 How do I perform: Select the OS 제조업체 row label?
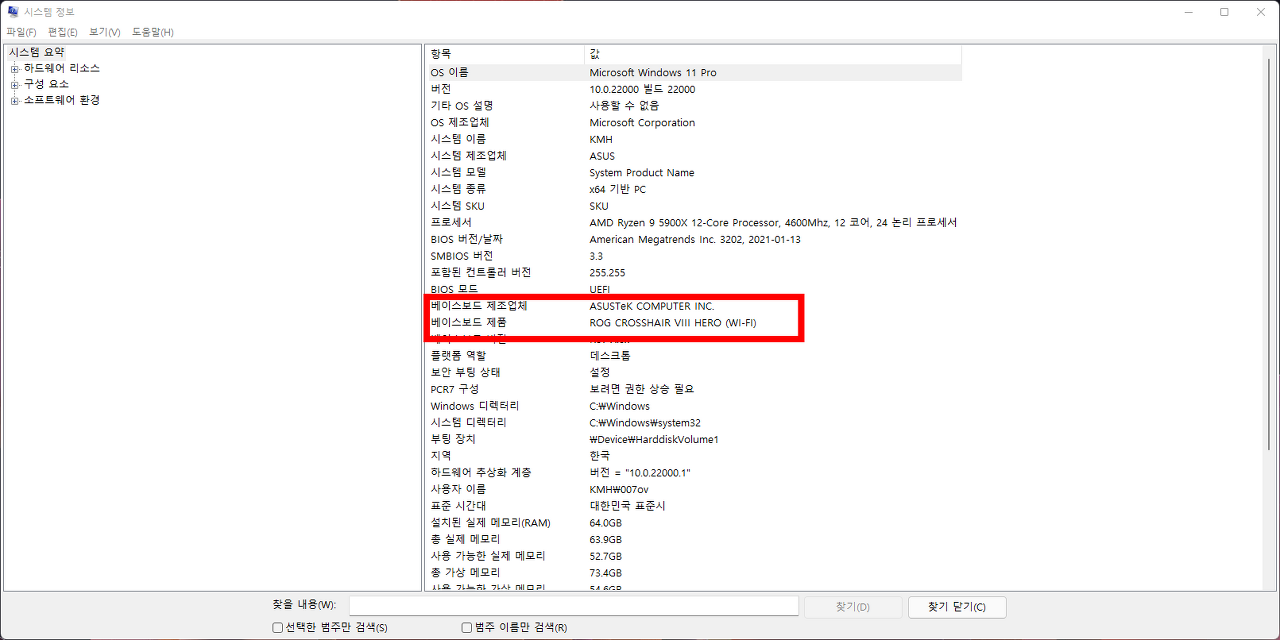(460, 122)
